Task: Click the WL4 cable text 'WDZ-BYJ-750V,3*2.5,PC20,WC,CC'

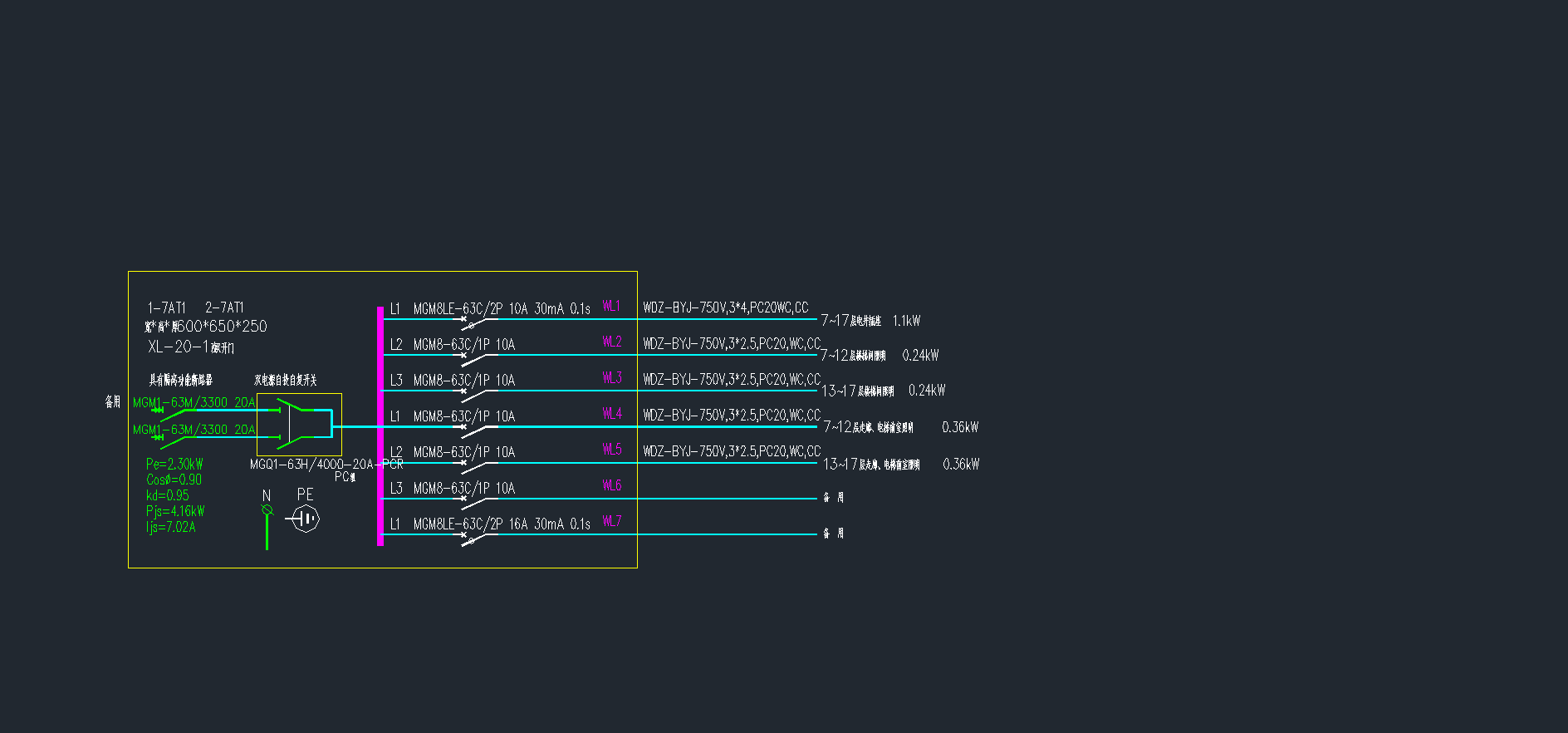Action: (732, 415)
